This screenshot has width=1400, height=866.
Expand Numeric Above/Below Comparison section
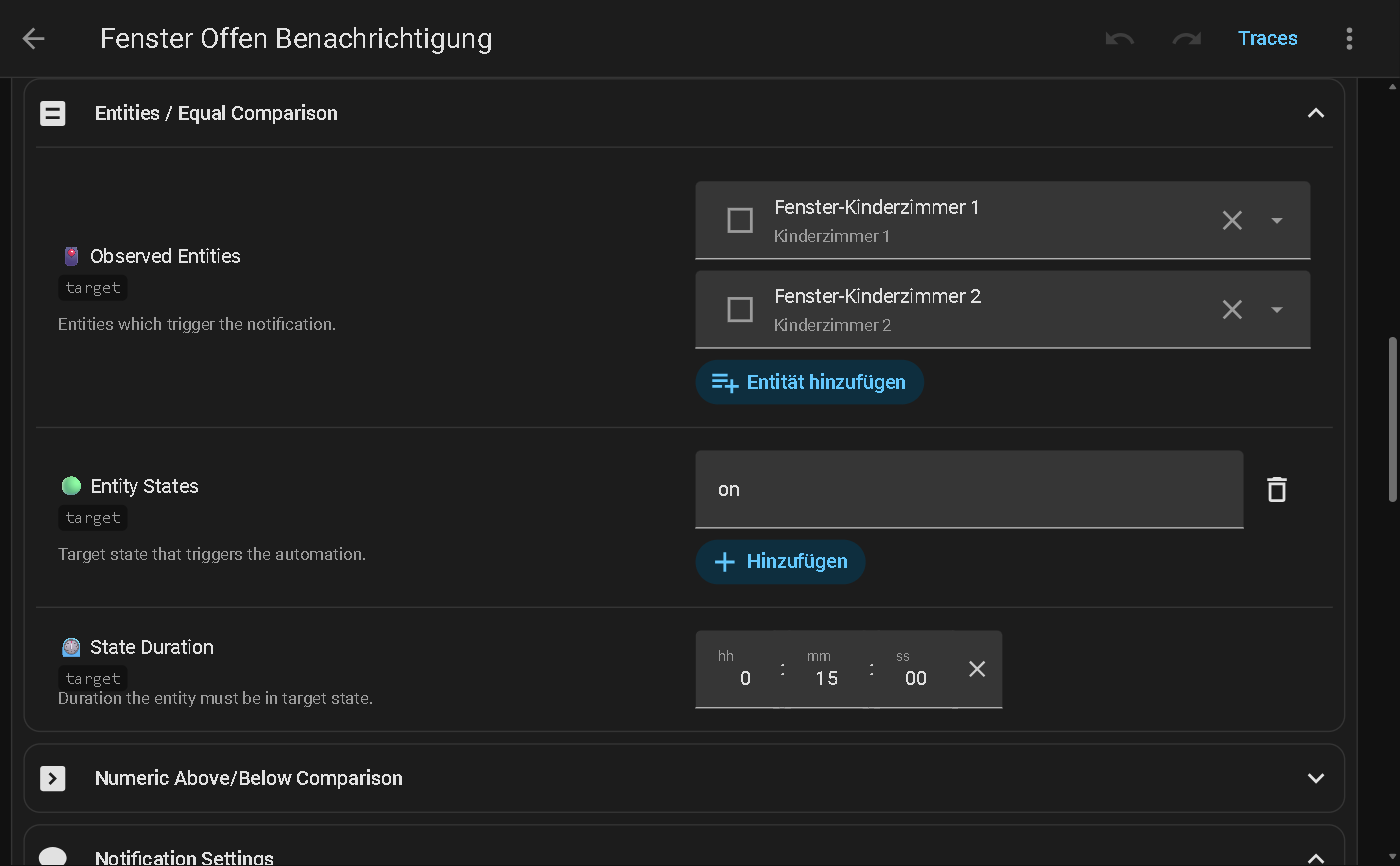click(1316, 778)
